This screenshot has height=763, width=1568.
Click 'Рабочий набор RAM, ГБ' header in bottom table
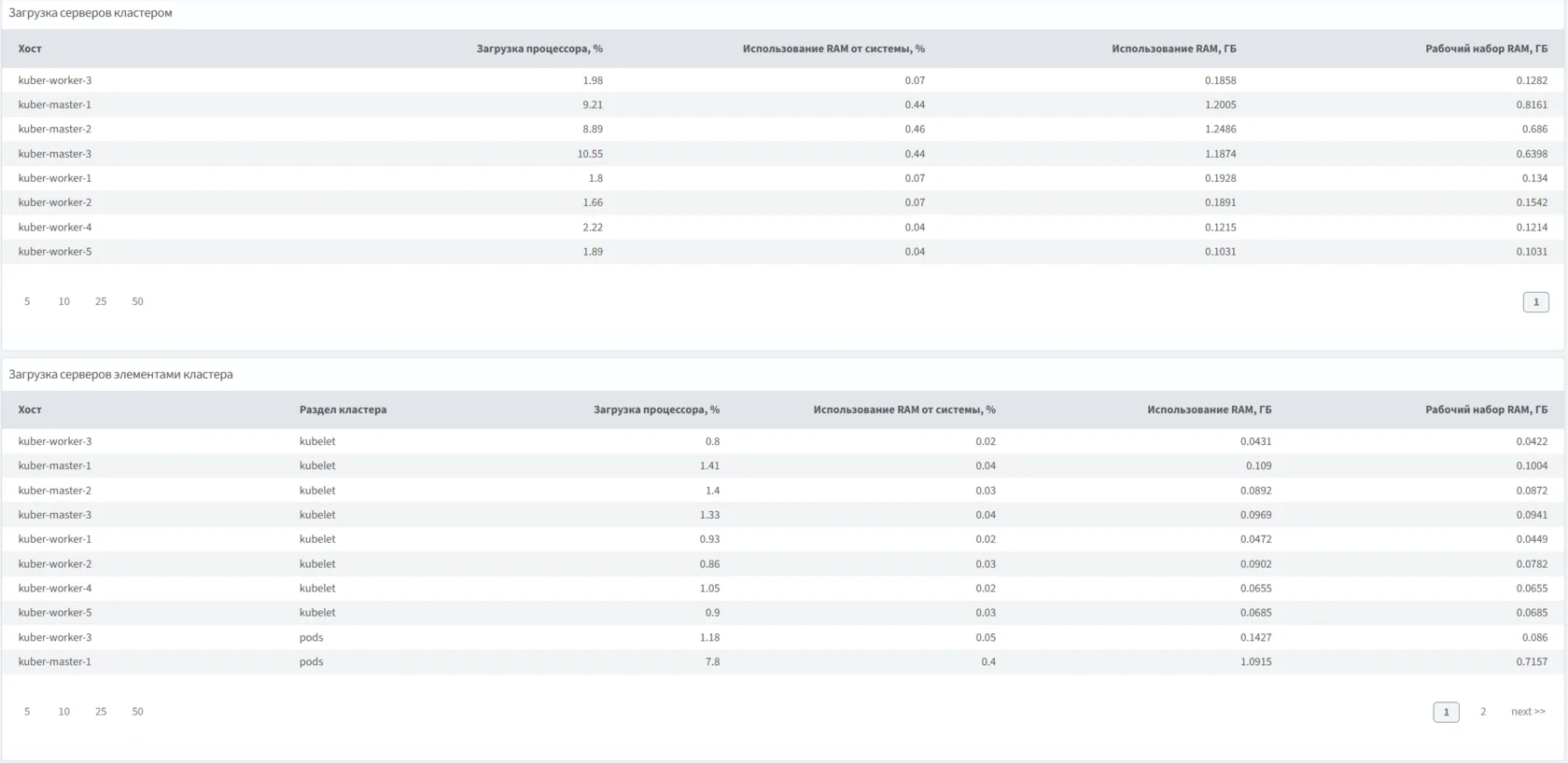click(x=1486, y=409)
